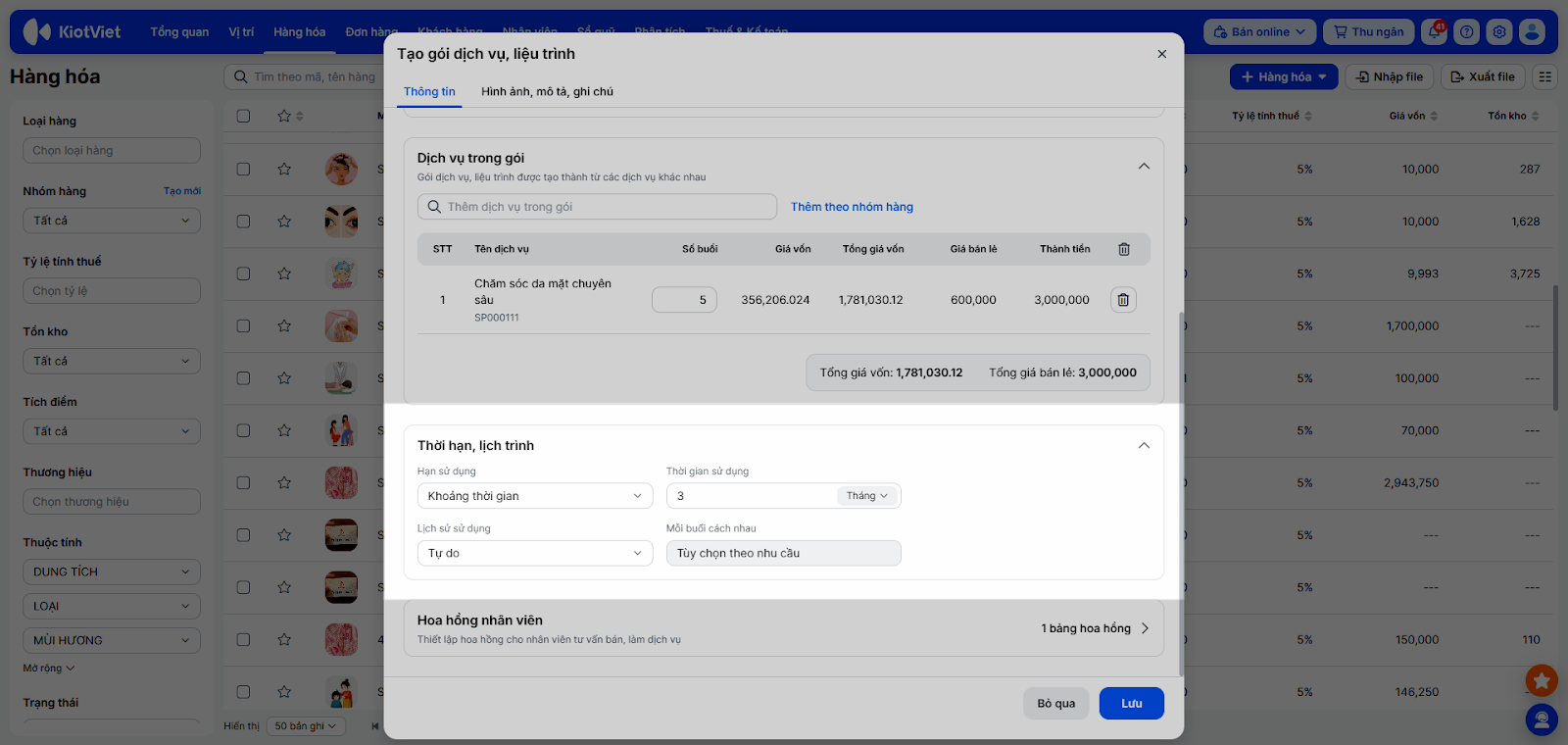Open settings gear in top bar

[1499, 31]
